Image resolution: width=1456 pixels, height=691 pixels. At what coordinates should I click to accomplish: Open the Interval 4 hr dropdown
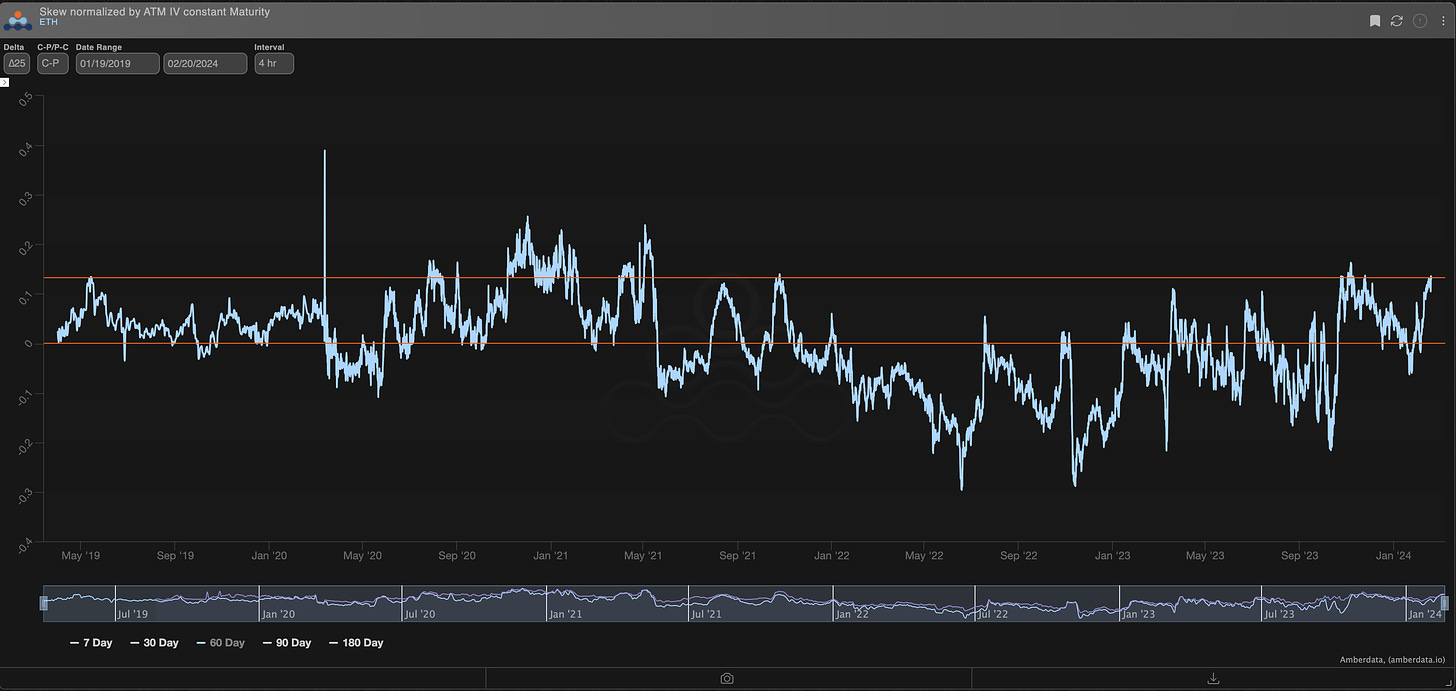point(274,63)
